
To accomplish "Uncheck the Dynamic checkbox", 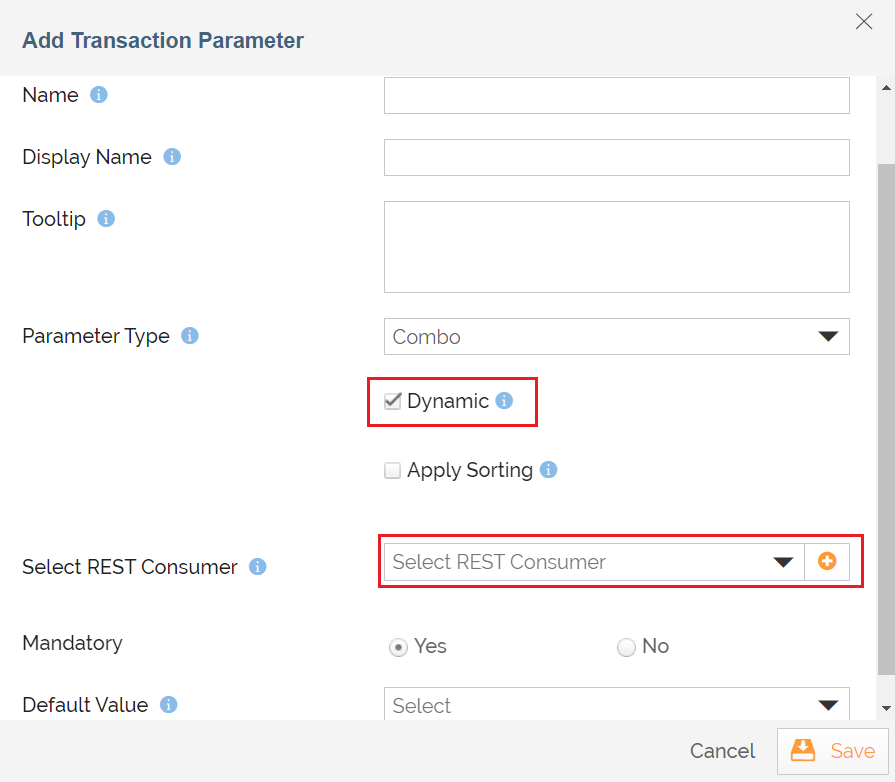I will pos(392,401).
